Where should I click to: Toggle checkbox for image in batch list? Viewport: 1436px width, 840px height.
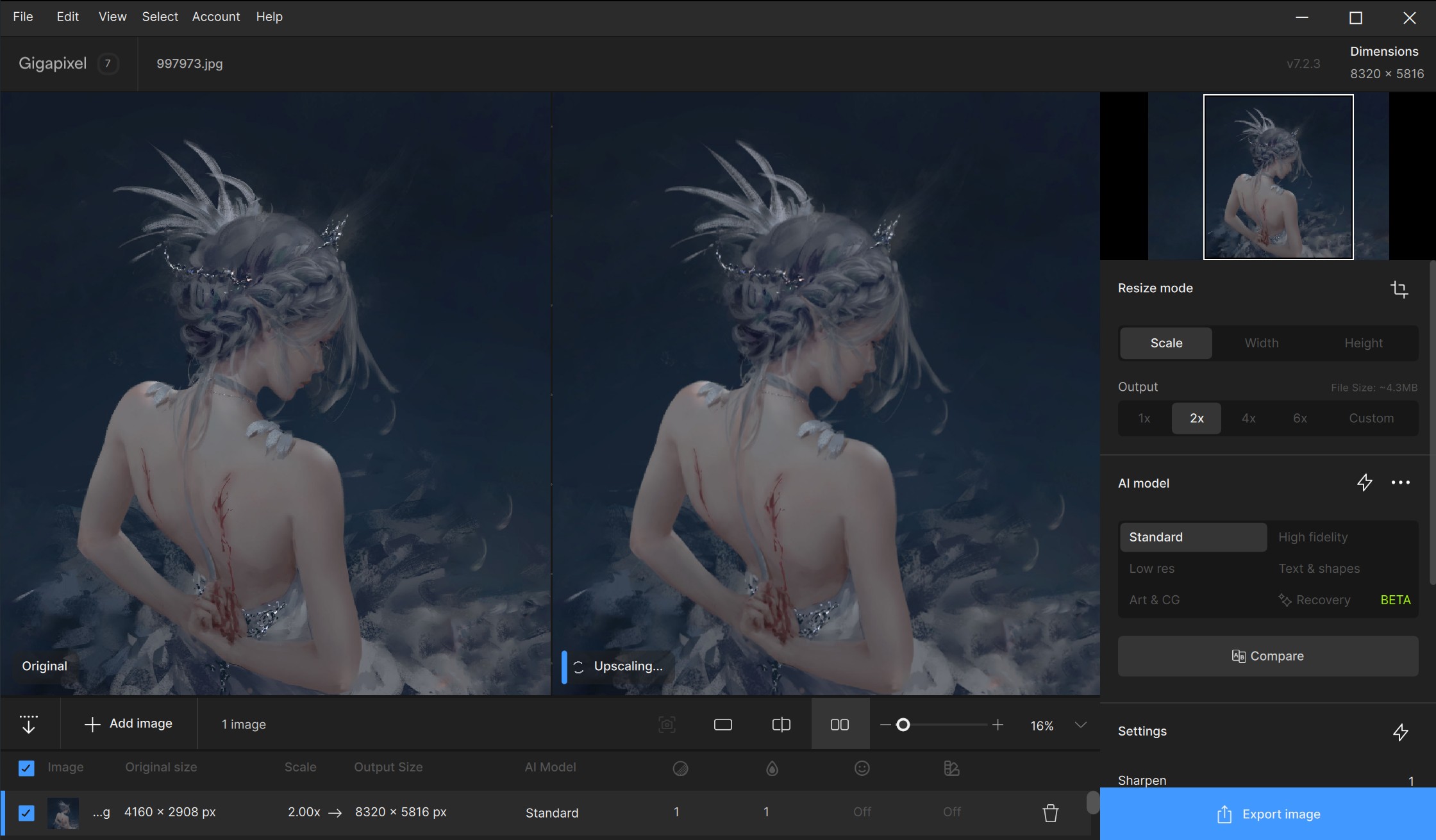[x=27, y=812]
